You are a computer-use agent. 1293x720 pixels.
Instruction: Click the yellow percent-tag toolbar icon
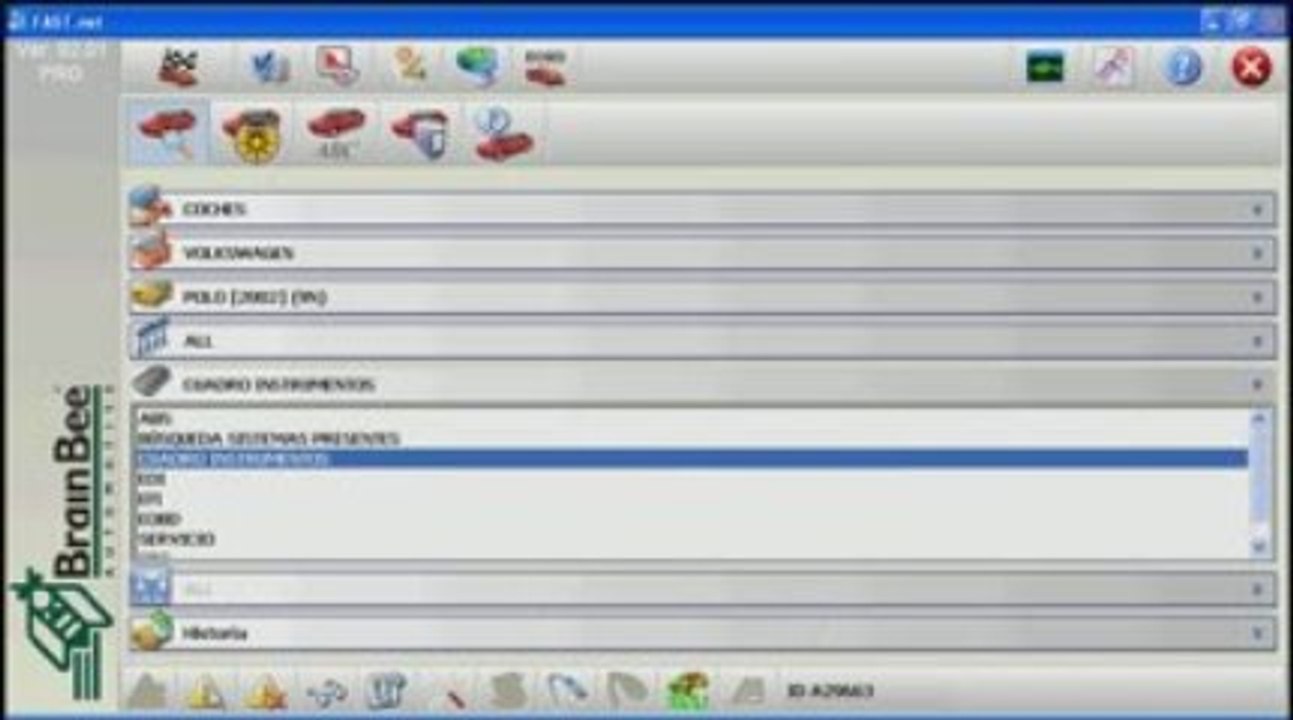[x=410, y=66]
